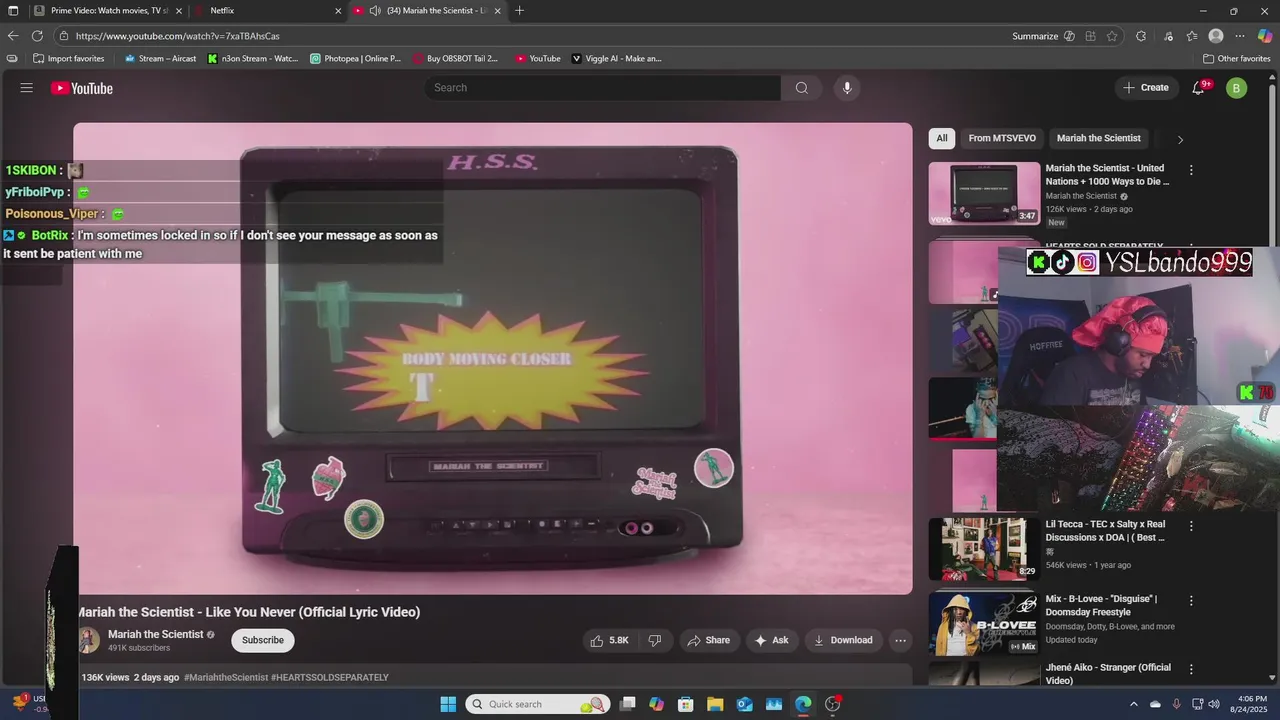
Task: Open browser extensions puzzle icon
Action: pos(1141,36)
